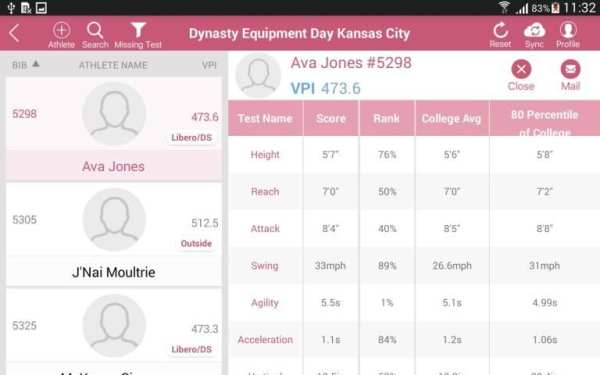Tap Swing college average 26.6mph
The height and width of the screenshot is (375, 600).
(x=452, y=266)
